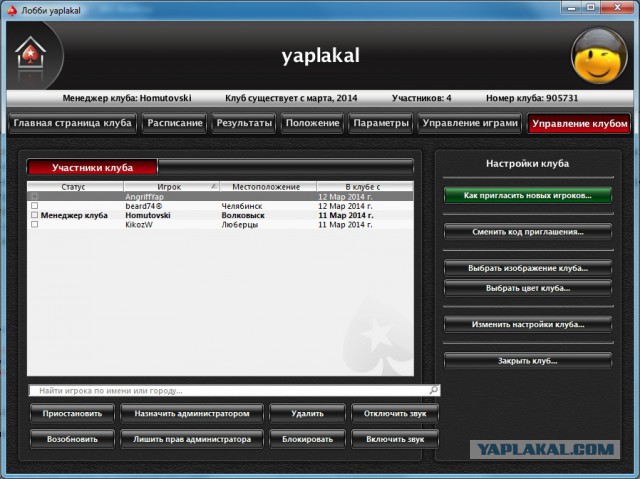Select player name Homutovski in list
Image resolution: width=640 pixels, height=479 pixels.
coord(148,215)
